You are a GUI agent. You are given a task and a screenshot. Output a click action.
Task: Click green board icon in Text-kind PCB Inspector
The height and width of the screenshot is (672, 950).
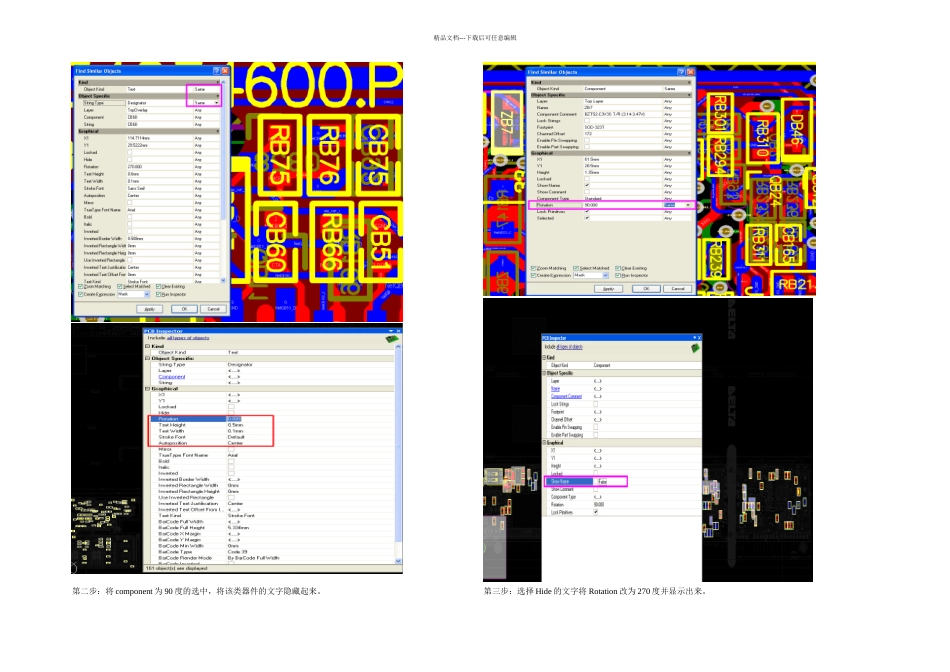tap(393, 339)
